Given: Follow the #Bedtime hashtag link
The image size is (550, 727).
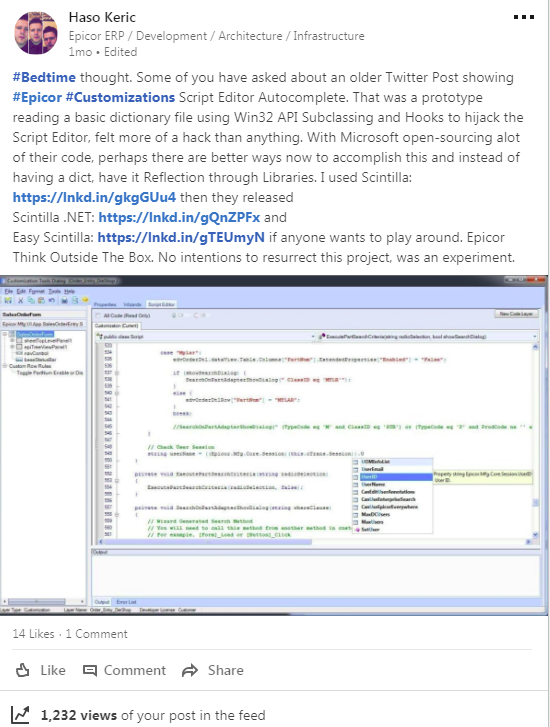Looking at the screenshot, I should (x=44, y=77).
